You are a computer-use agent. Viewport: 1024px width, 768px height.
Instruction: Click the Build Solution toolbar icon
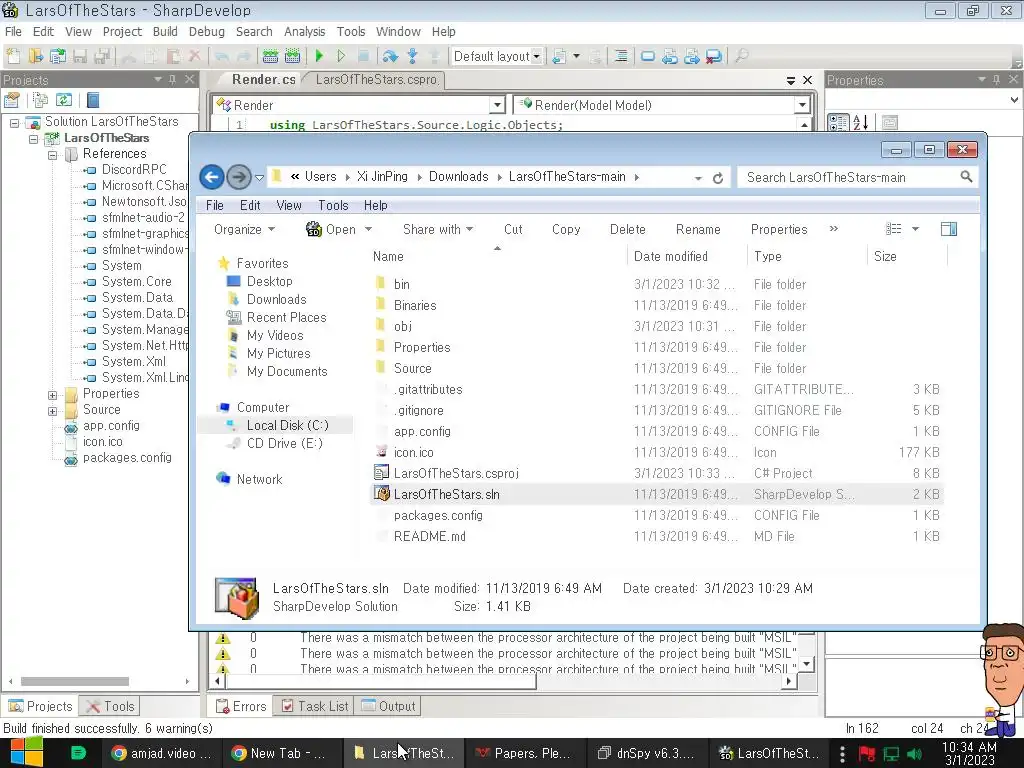pyautogui.click(x=270, y=56)
